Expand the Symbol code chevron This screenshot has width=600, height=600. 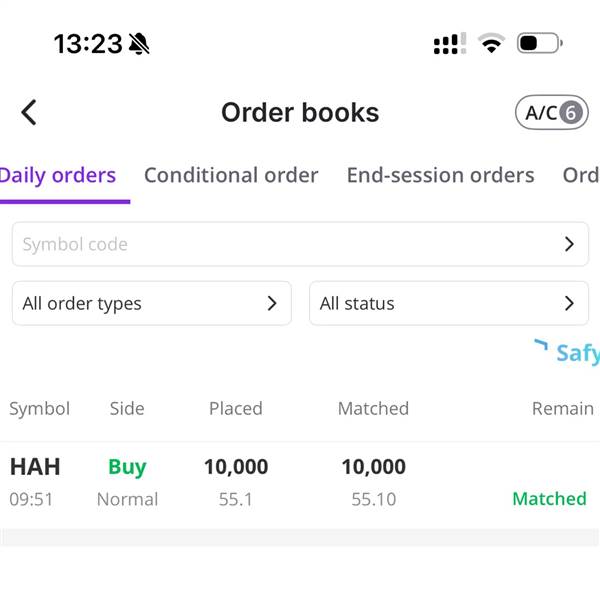pos(569,244)
